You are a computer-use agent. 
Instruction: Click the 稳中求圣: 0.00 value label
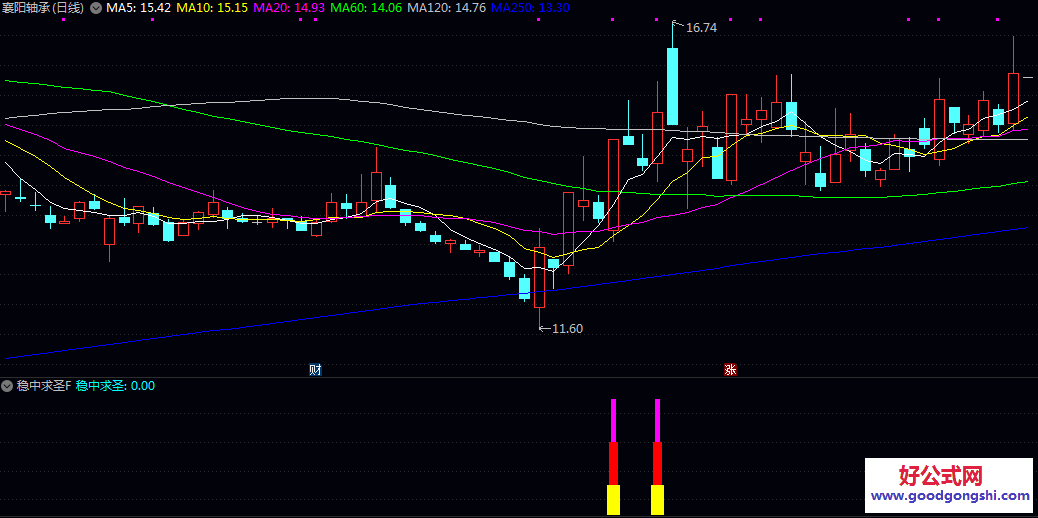[115, 386]
